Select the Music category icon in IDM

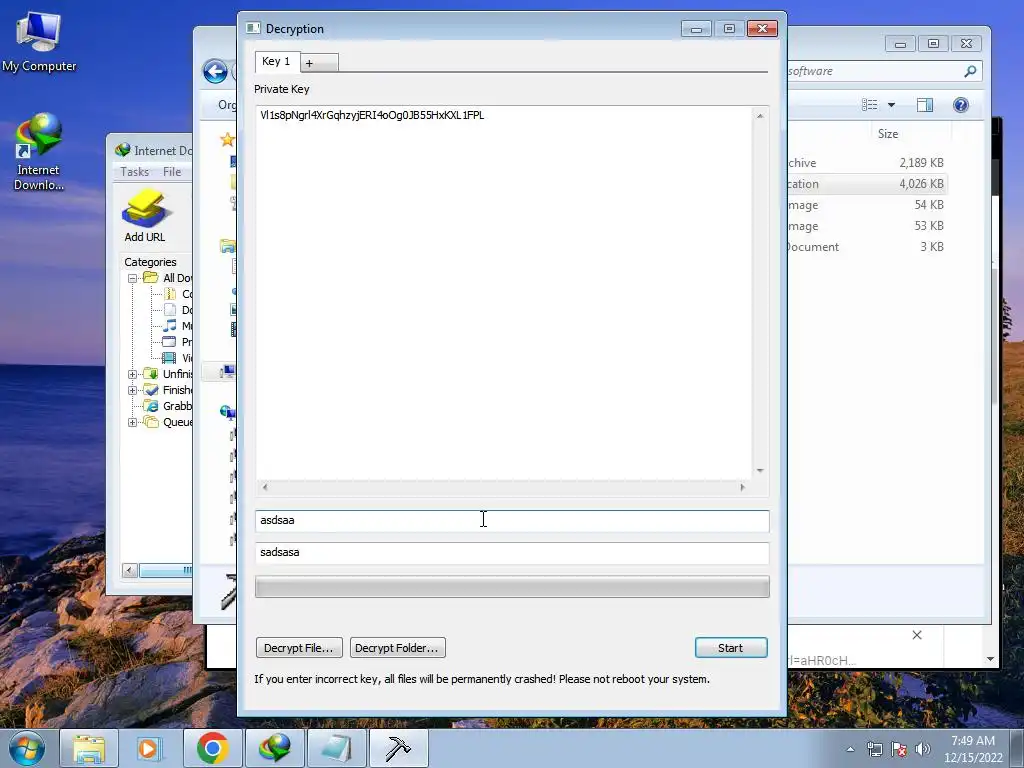pos(169,325)
